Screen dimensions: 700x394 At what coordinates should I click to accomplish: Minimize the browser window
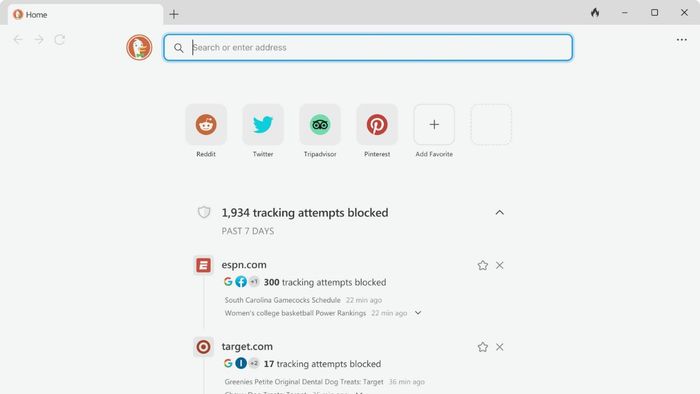[x=625, y=13]
